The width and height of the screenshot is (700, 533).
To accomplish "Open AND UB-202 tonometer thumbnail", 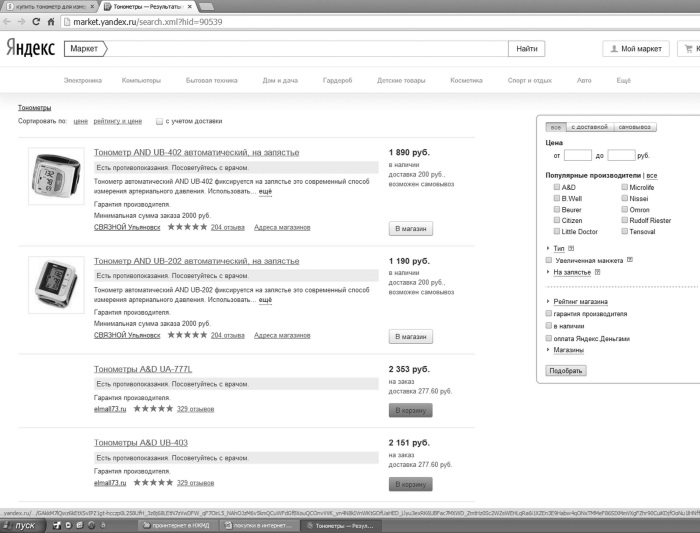I will [56, 285].
